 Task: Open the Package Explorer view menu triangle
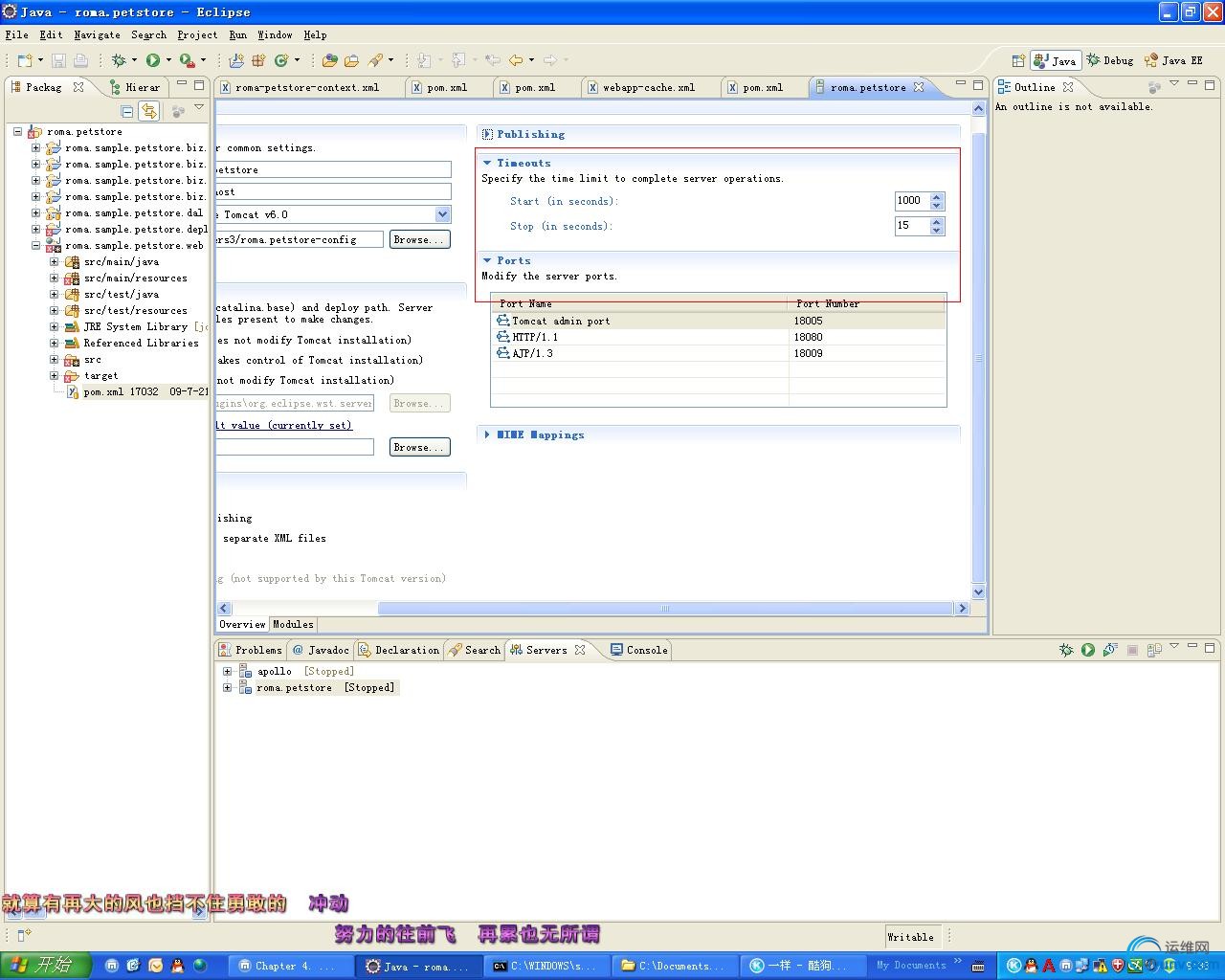(x=199, y=108)
